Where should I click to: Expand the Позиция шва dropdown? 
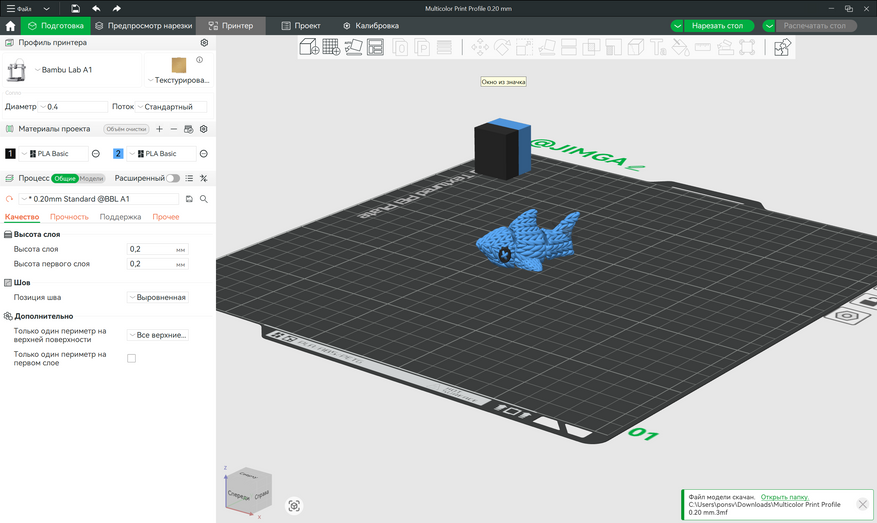click(x=158, y=297)
